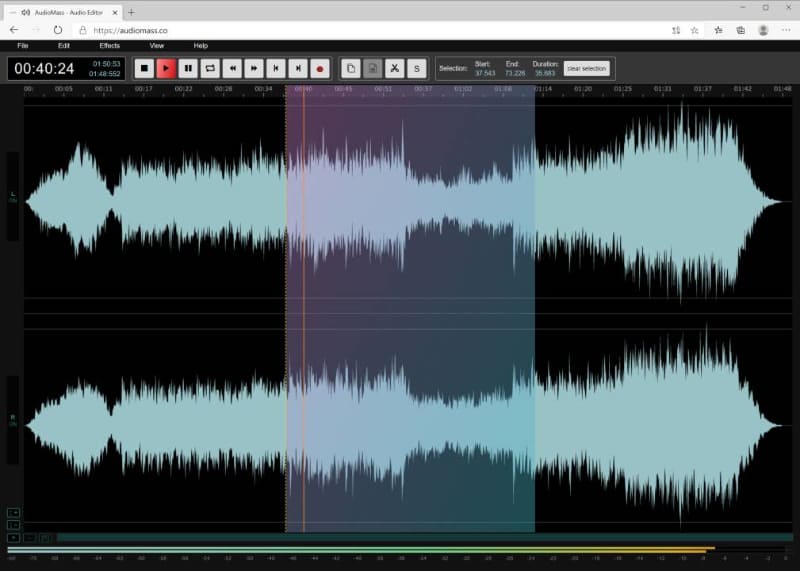Click the selection Duration value

[x=545, y=73]
